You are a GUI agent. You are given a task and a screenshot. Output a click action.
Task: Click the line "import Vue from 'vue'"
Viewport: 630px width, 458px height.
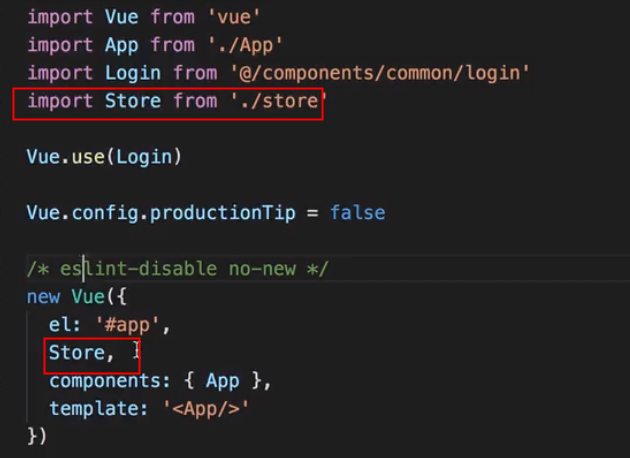[x=144, y=17]
